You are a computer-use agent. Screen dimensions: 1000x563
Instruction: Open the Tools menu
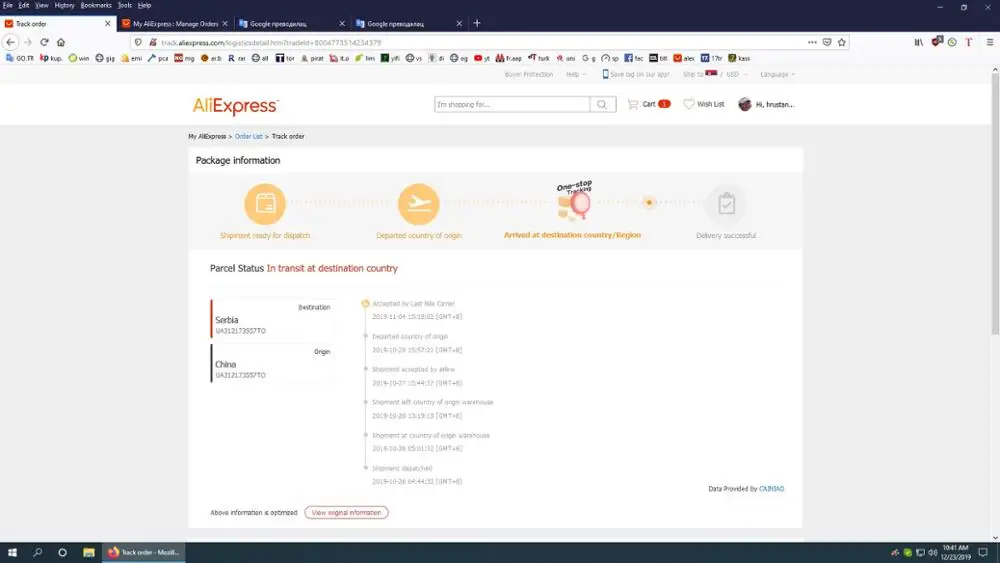click(x=124, y=5)
